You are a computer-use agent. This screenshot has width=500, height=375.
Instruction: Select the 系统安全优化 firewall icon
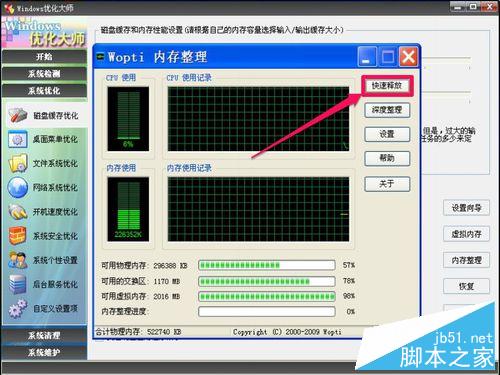pos(17,236)
